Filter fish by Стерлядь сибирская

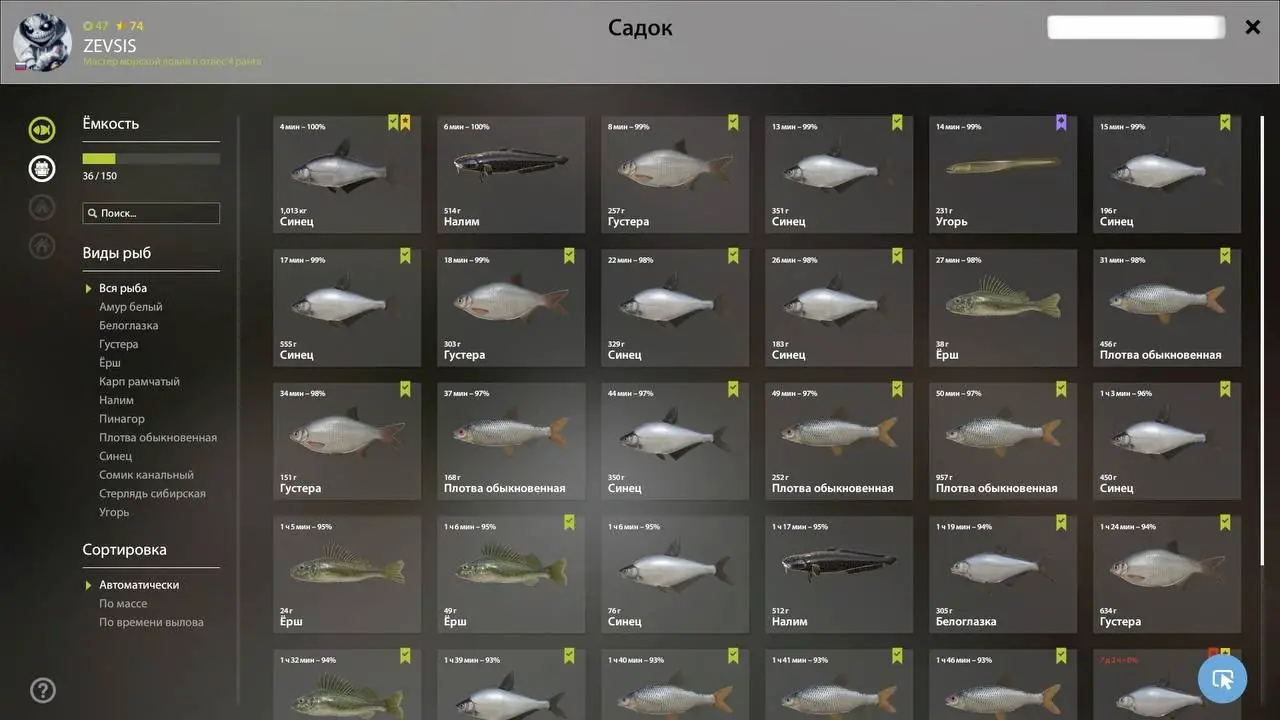tap(152, 493)
